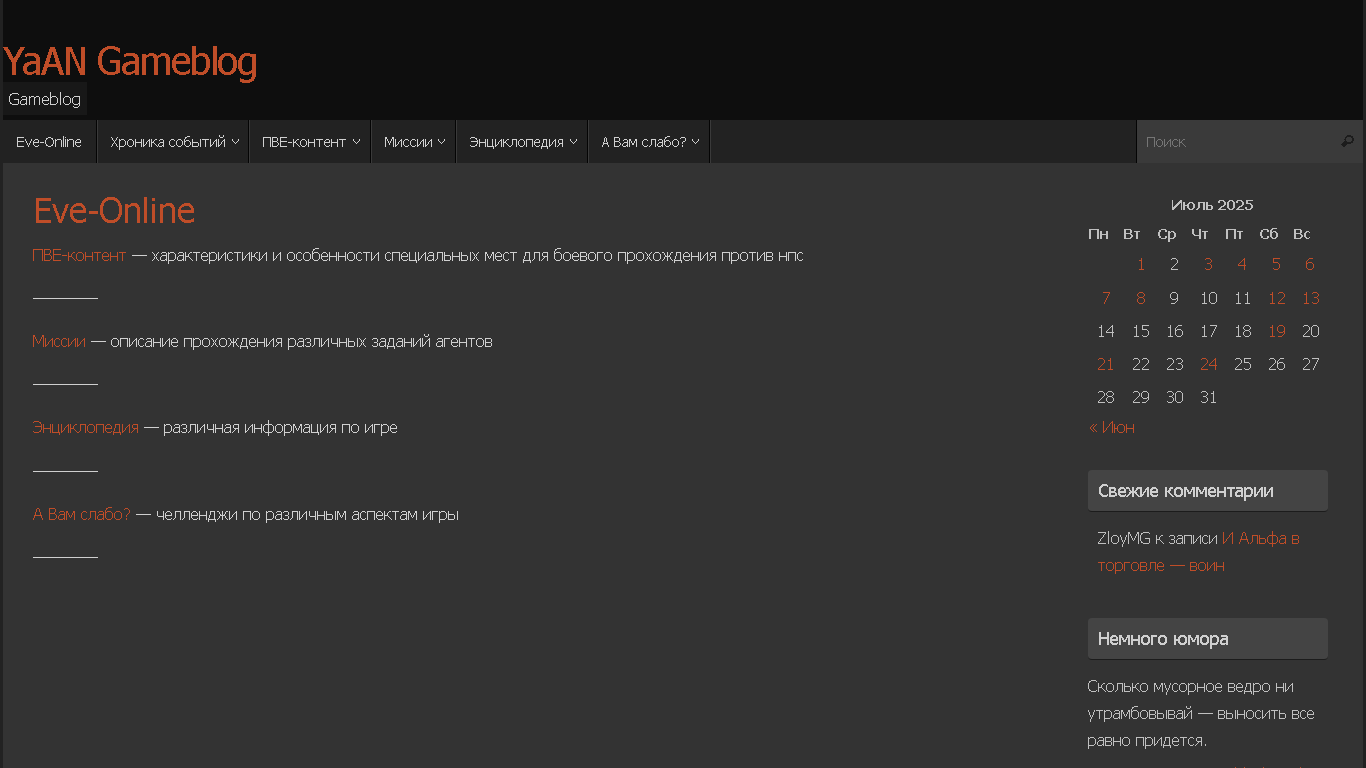
Task: Open the И Альфа в торговле — воин post link
Action: click(1198, 552)
